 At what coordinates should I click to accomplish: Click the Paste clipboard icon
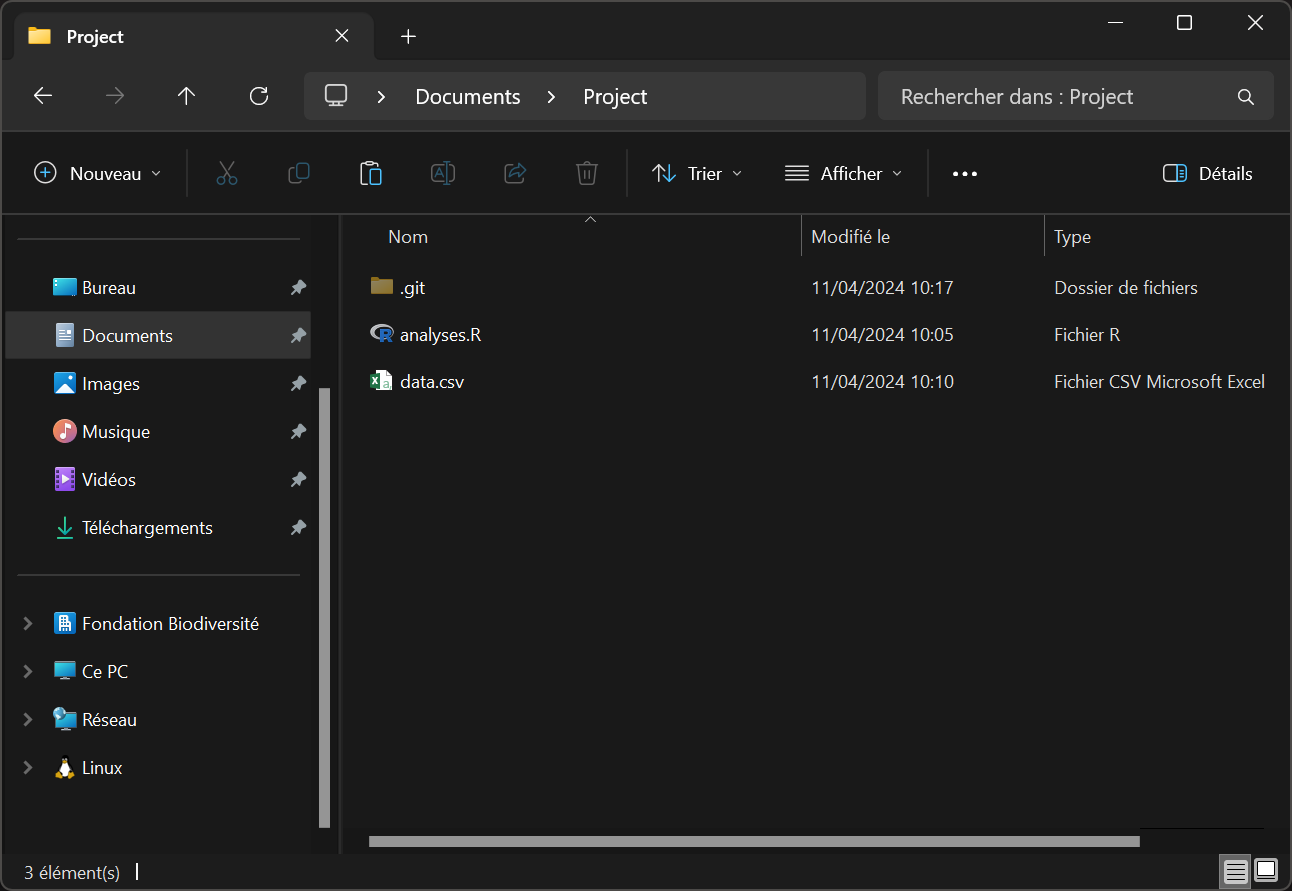[x=371, y=173]
